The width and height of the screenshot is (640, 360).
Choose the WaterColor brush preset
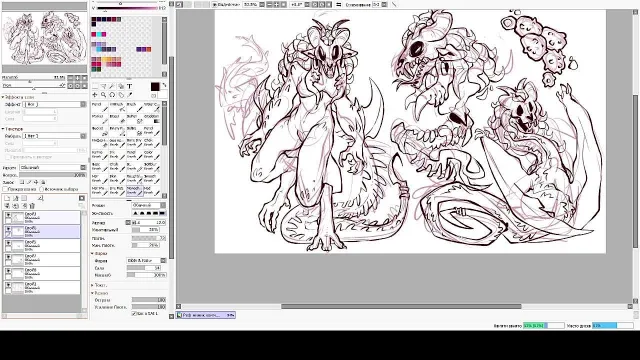tap(151, 107)
